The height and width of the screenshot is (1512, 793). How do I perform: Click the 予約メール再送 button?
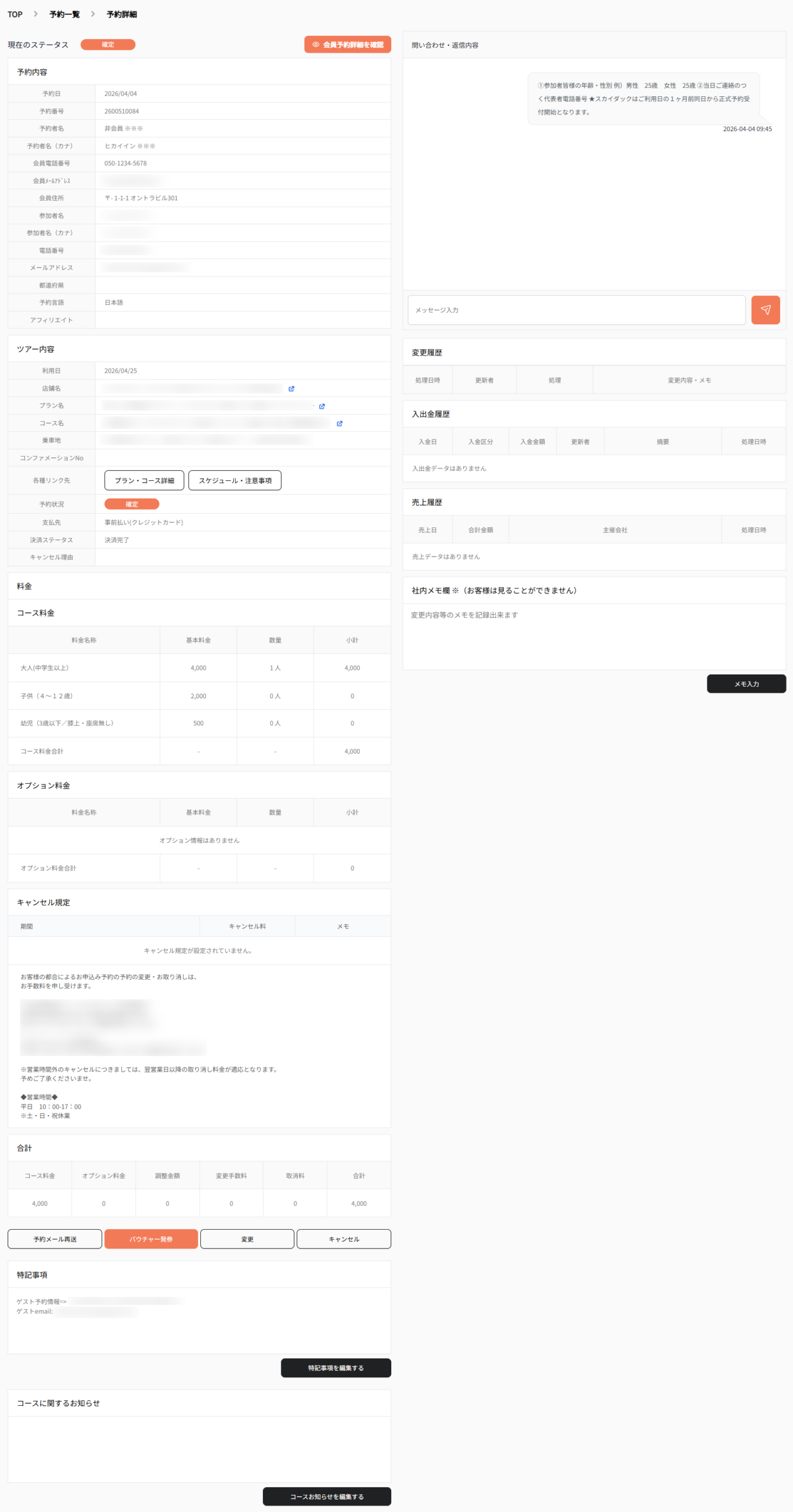55,1239
